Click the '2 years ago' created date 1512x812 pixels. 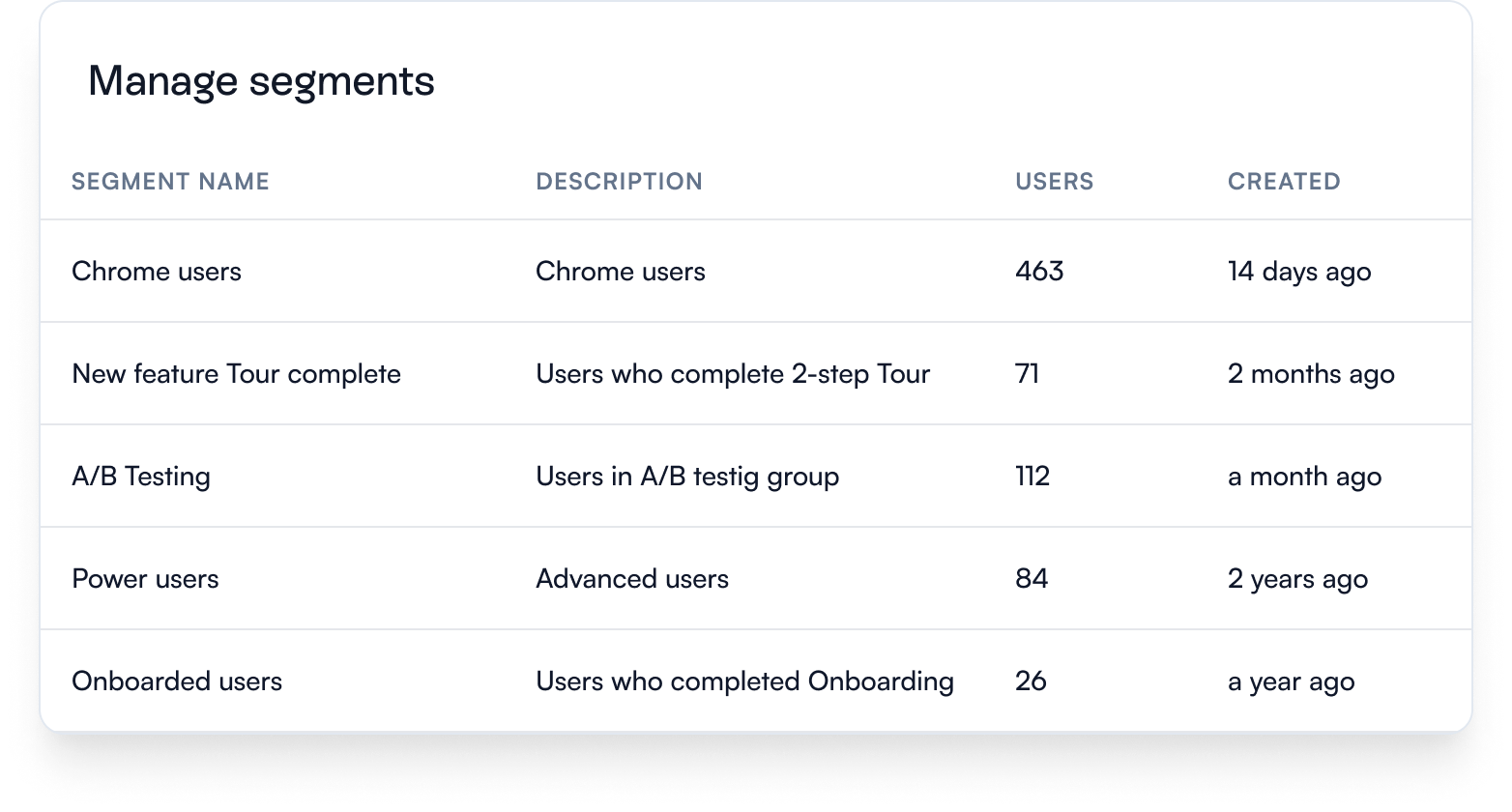pyautogui.click(x=1297, y=579)
